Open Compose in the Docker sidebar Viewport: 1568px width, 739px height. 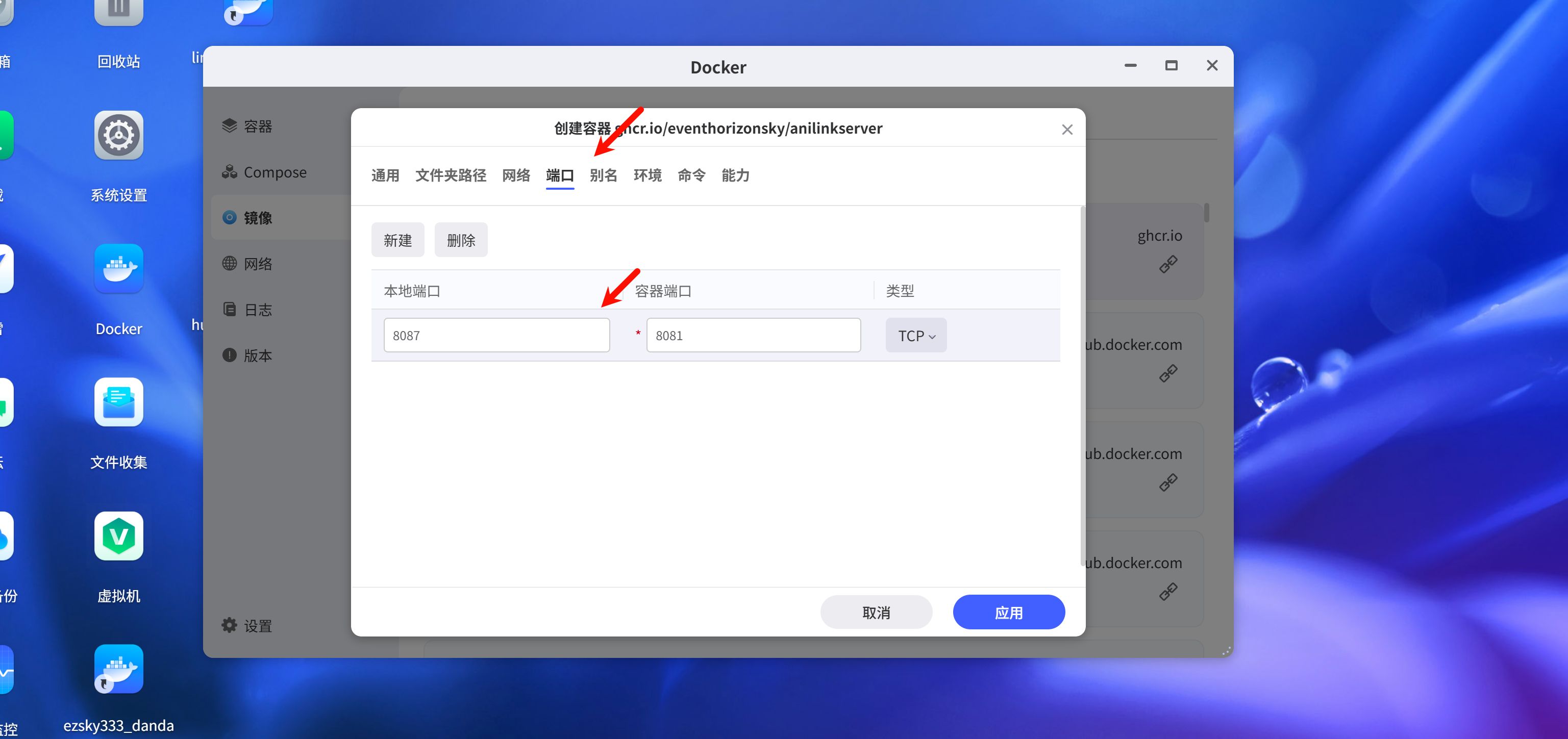coord(264,172)
